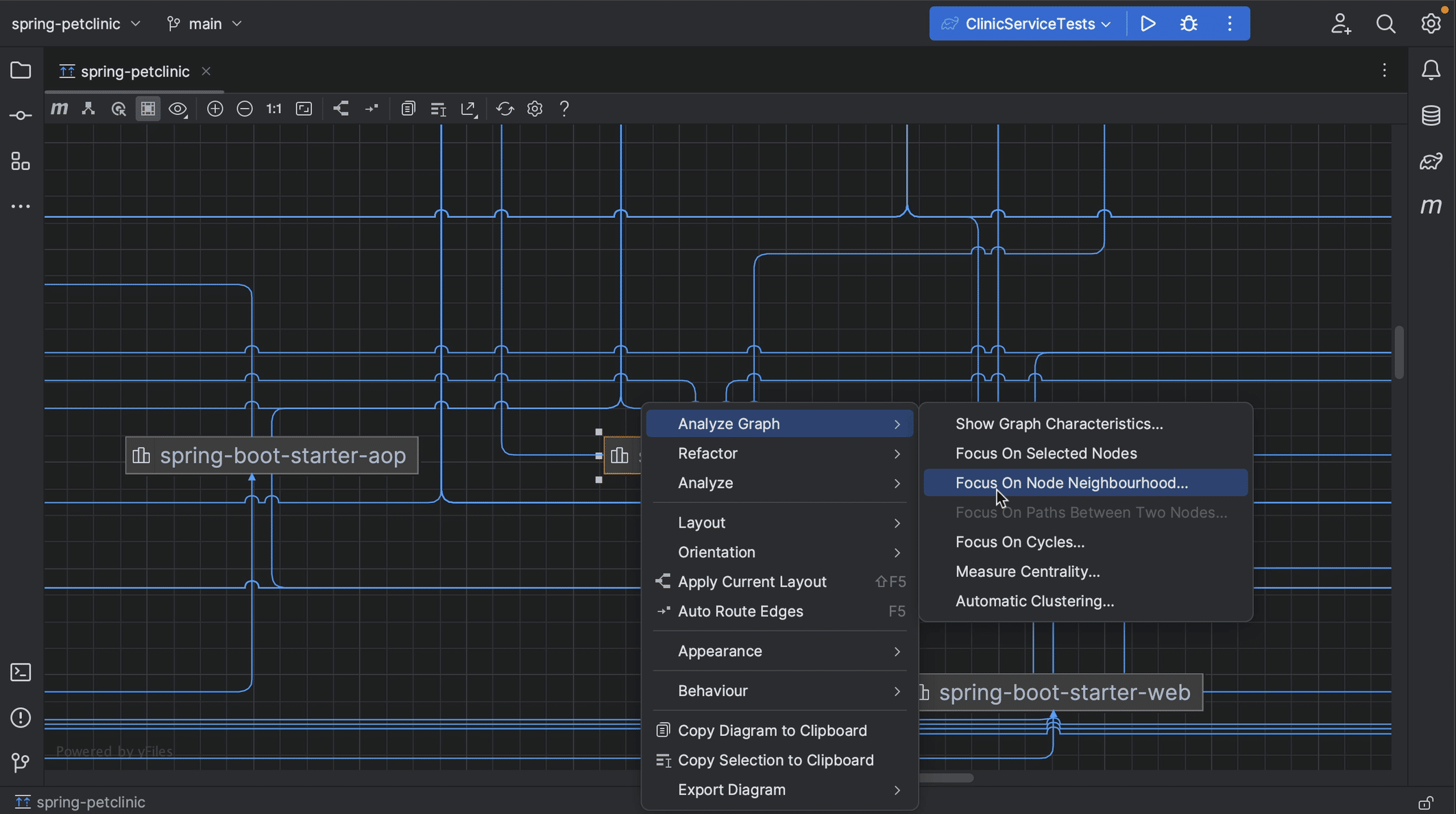Open the eye visibility filter dropdown
The height and width of the screenshot is (814, 1456).
(178, 109)
